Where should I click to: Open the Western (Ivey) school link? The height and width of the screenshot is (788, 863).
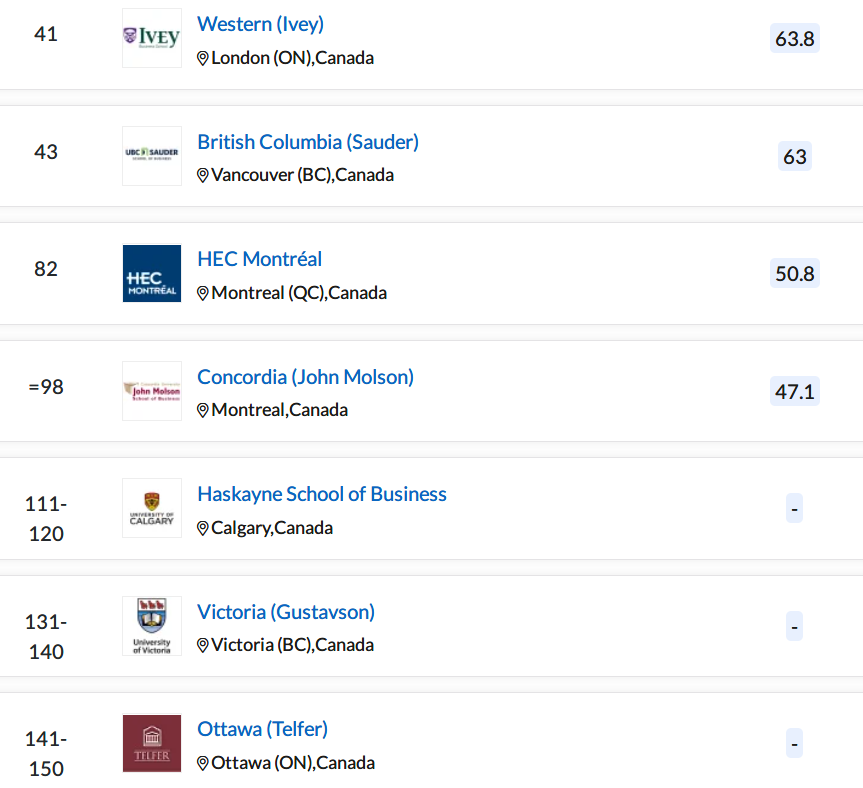260,24
